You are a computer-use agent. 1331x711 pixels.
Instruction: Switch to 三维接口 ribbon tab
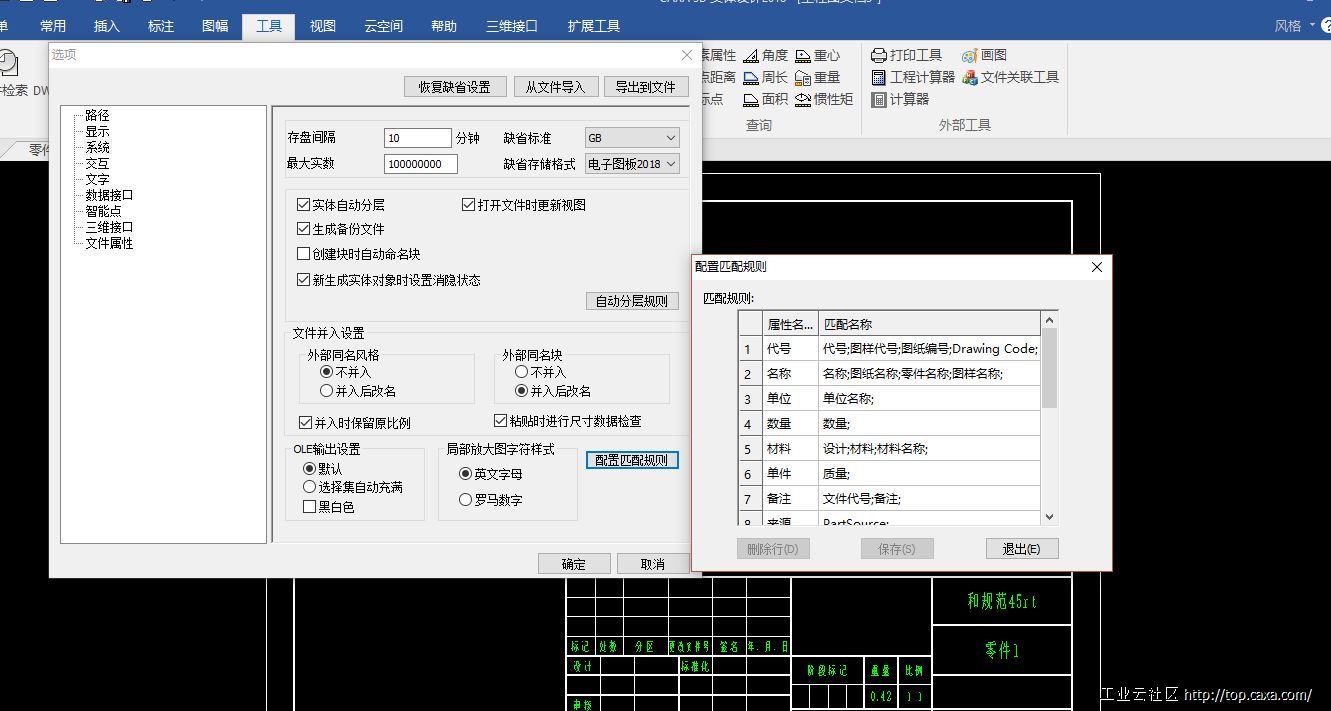pos(512,26)
